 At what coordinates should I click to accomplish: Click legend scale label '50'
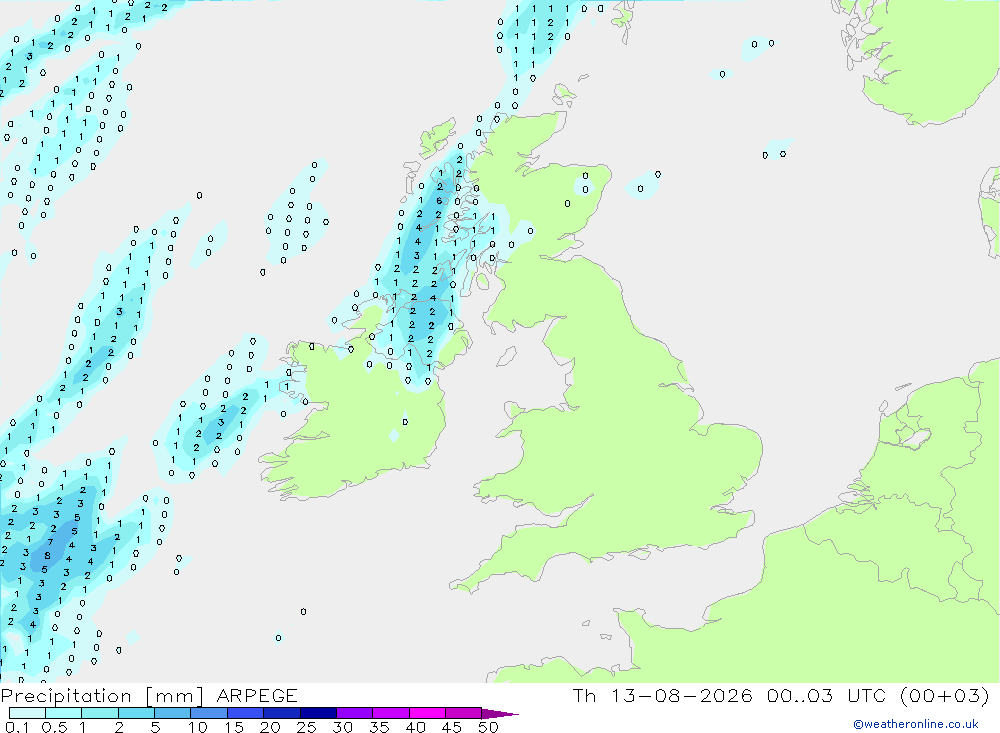point(488,727)
